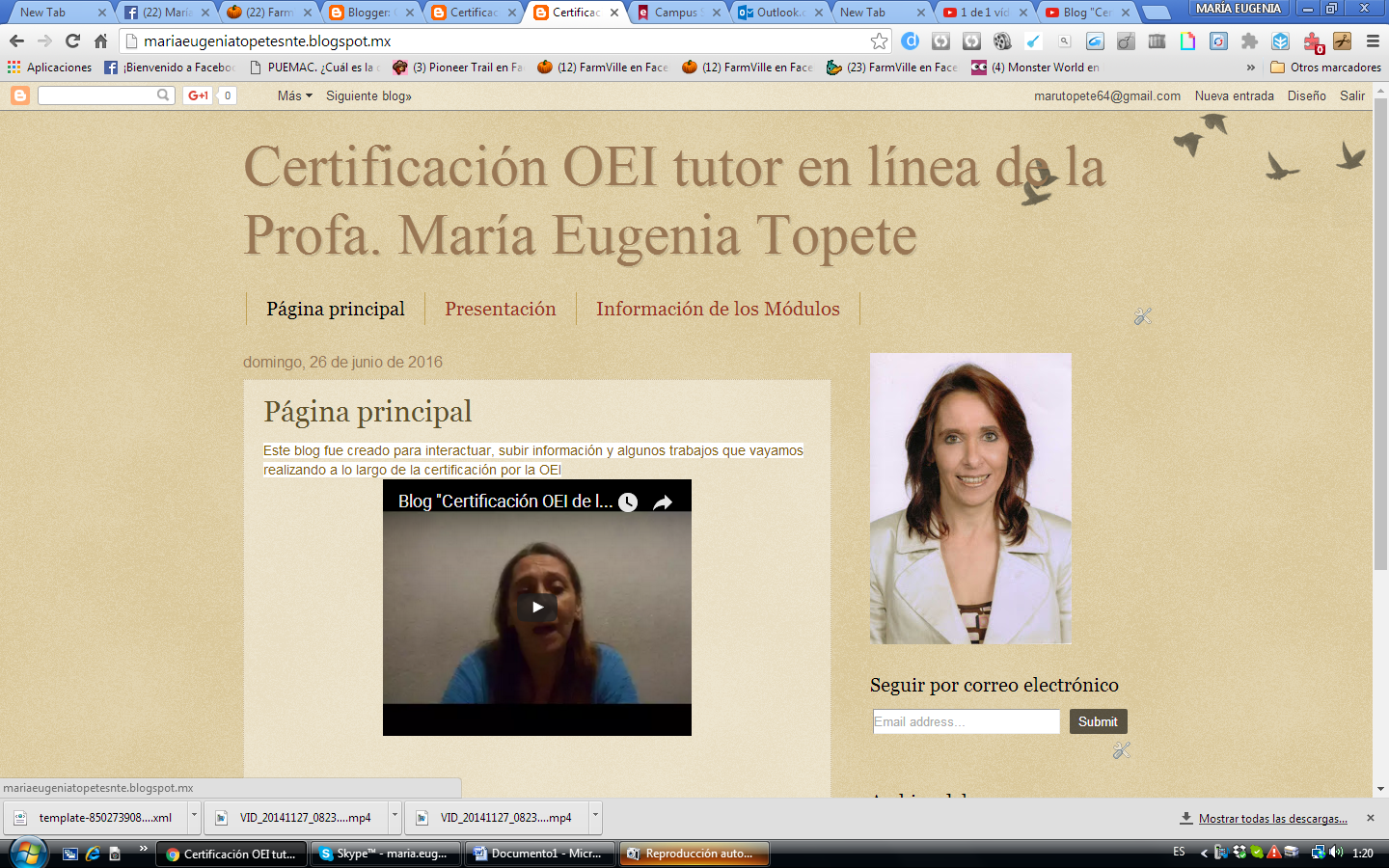The height and width of the screenshot is (868, 1389).
Task: Click the rainbow page extension icon
Action: 1187,41
